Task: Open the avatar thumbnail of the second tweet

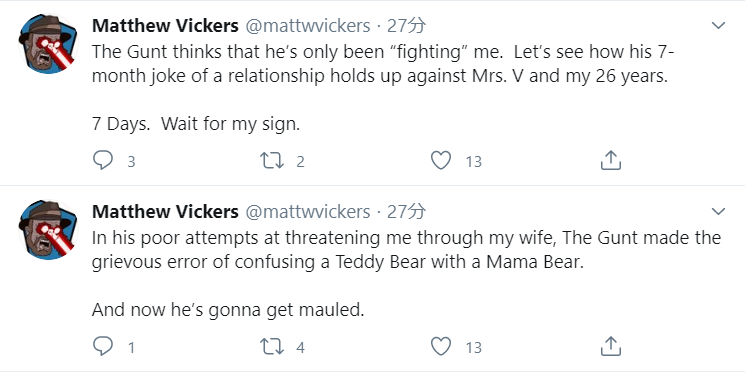Action: pos(48,230)
